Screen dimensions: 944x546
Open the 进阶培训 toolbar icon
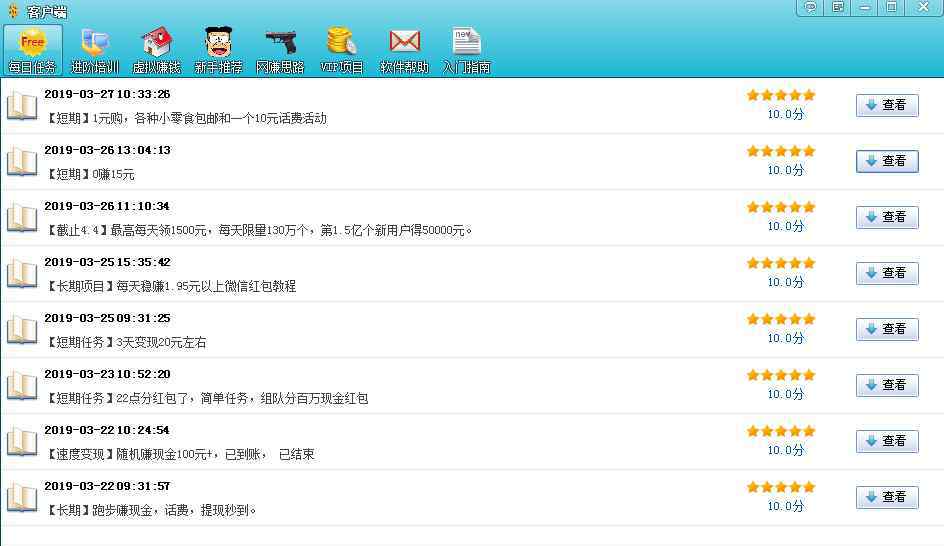[95, 51]
